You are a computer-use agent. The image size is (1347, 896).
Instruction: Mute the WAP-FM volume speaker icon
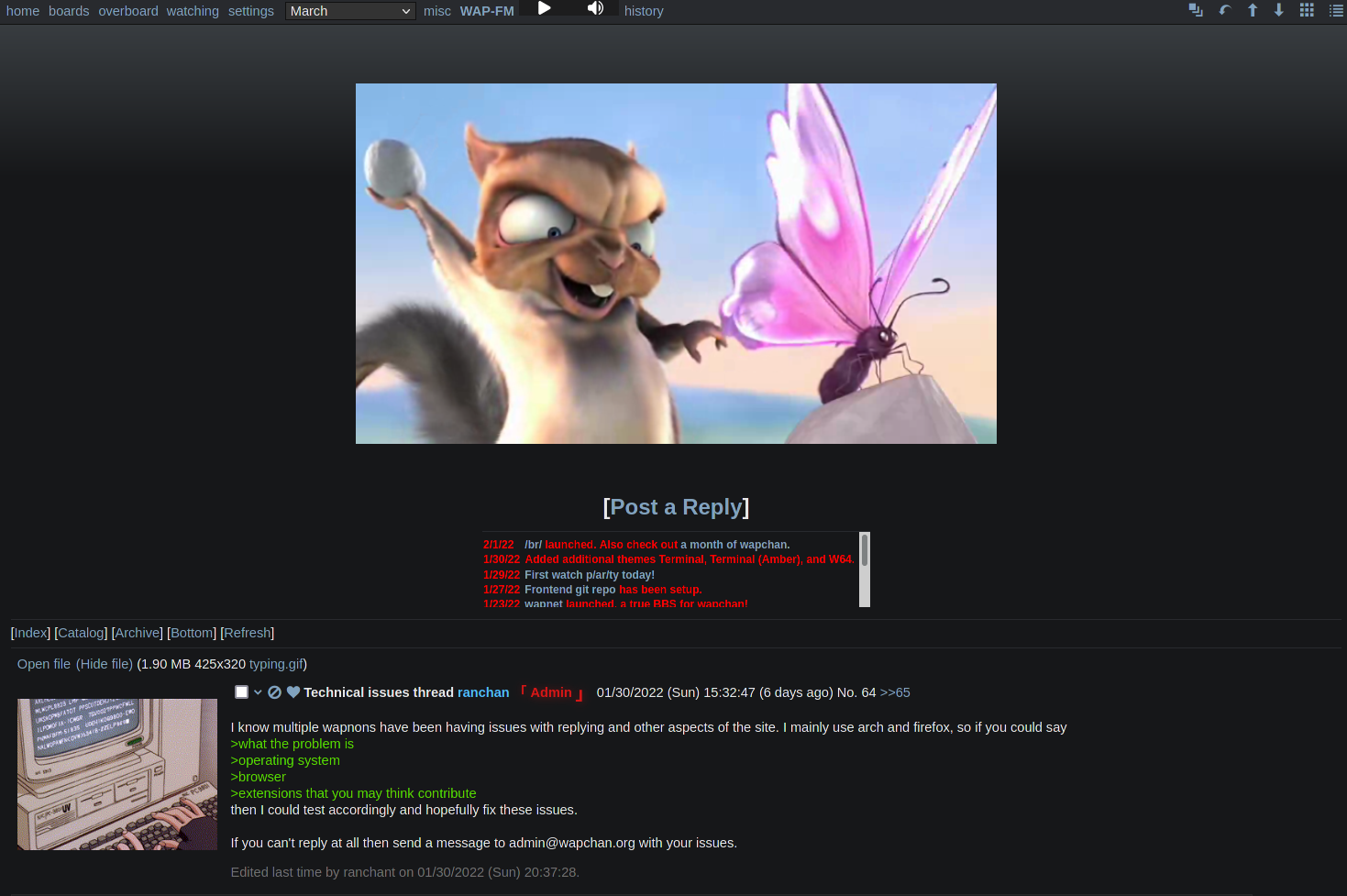tap(595, 8)
